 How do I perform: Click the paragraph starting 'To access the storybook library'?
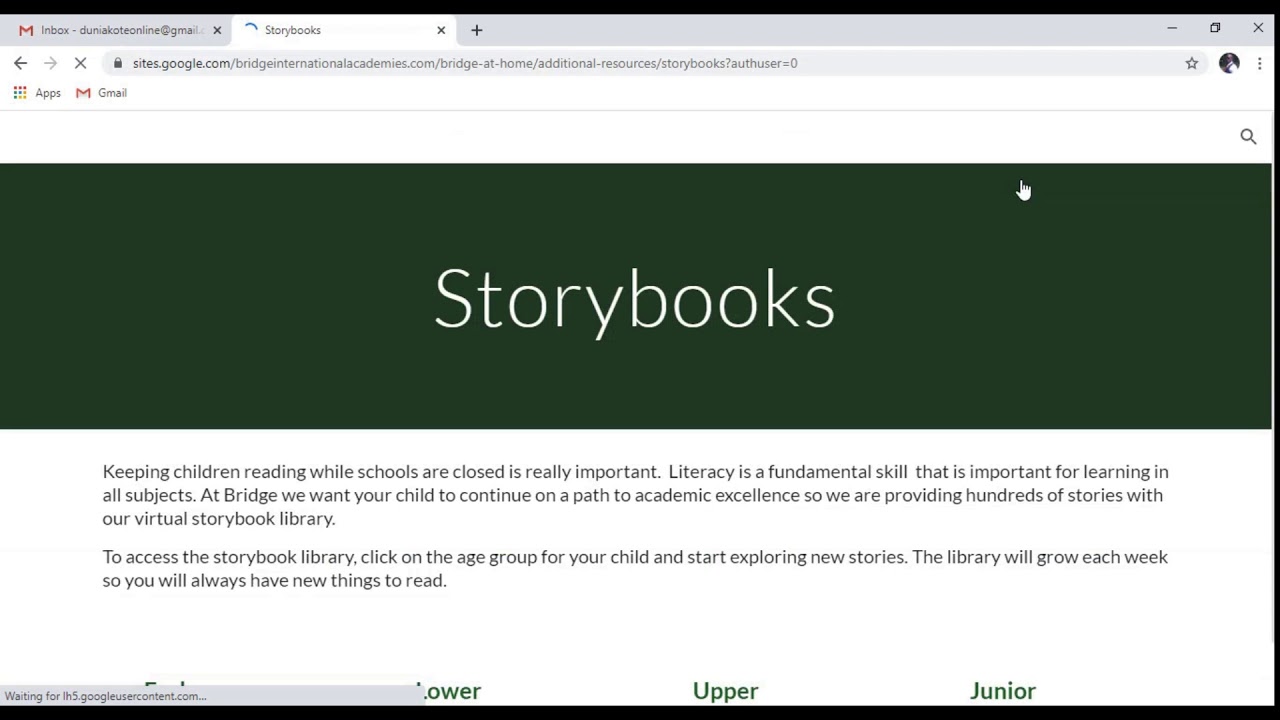(x=635, y=568)
